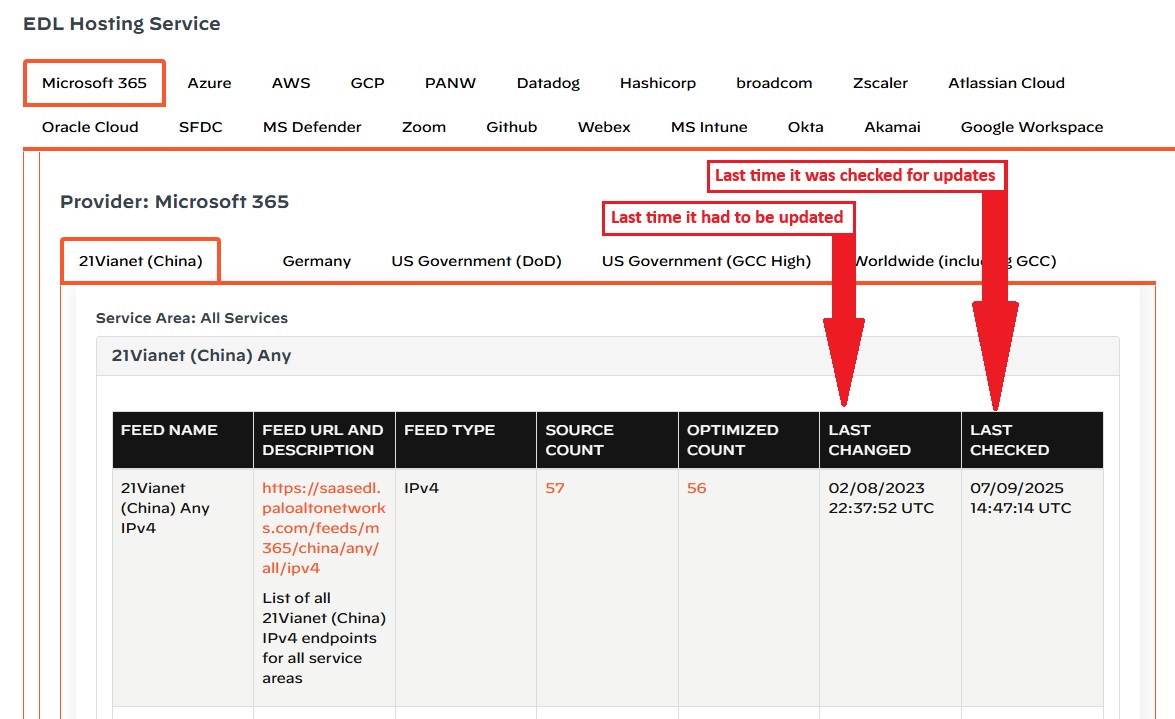Viewport: 1175px width, 719px height.
Task: Select the US Government (DoD) tab
Action: pyautogui.click(x=476, y=261)
